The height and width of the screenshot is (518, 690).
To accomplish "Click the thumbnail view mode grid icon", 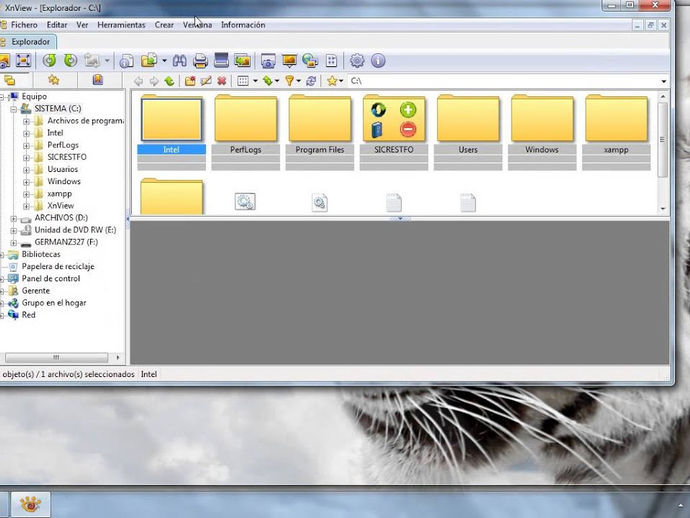I will coord(243,81).
